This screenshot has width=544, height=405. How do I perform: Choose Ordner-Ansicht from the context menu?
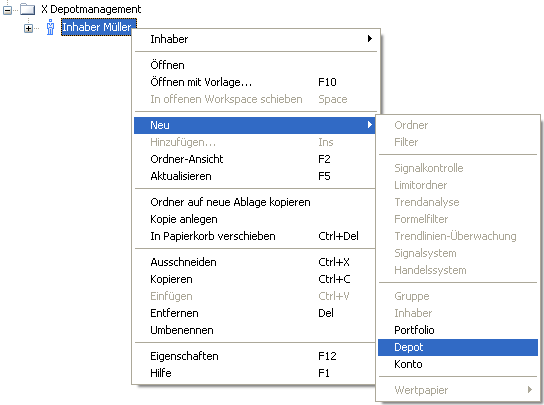255,159
